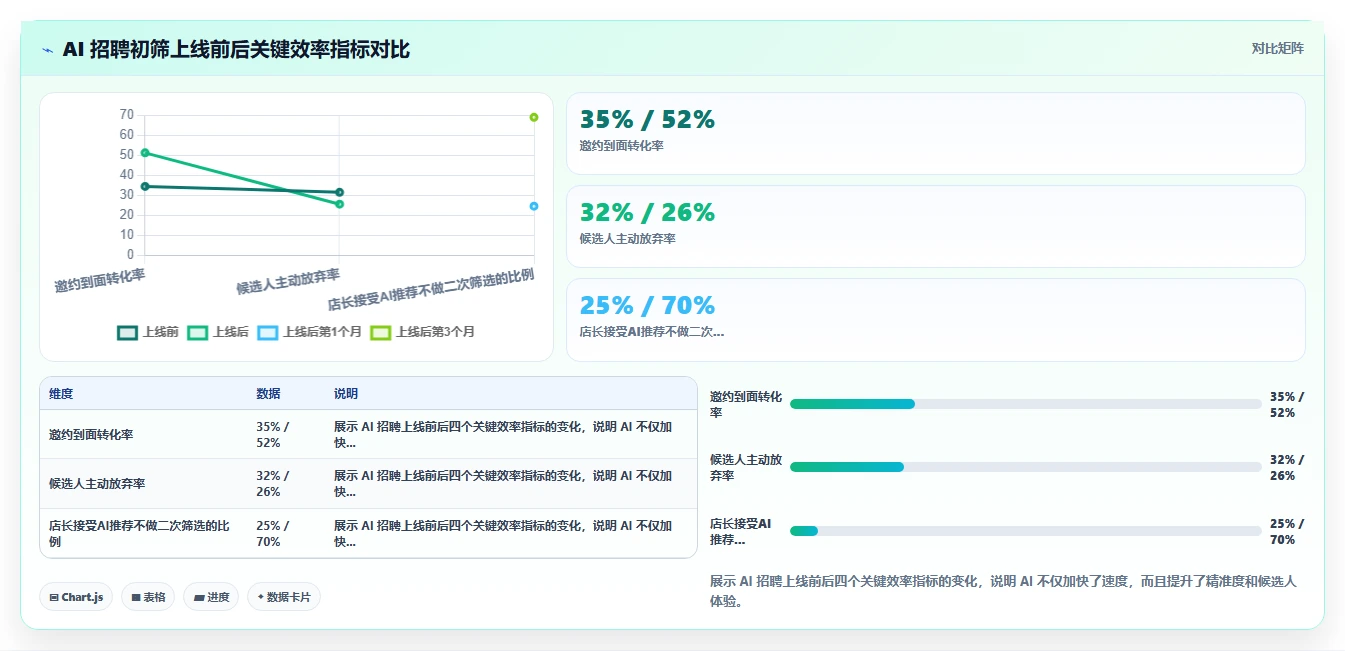Toggle the 上线后第1个月 legend item

[x=309, y=332]
